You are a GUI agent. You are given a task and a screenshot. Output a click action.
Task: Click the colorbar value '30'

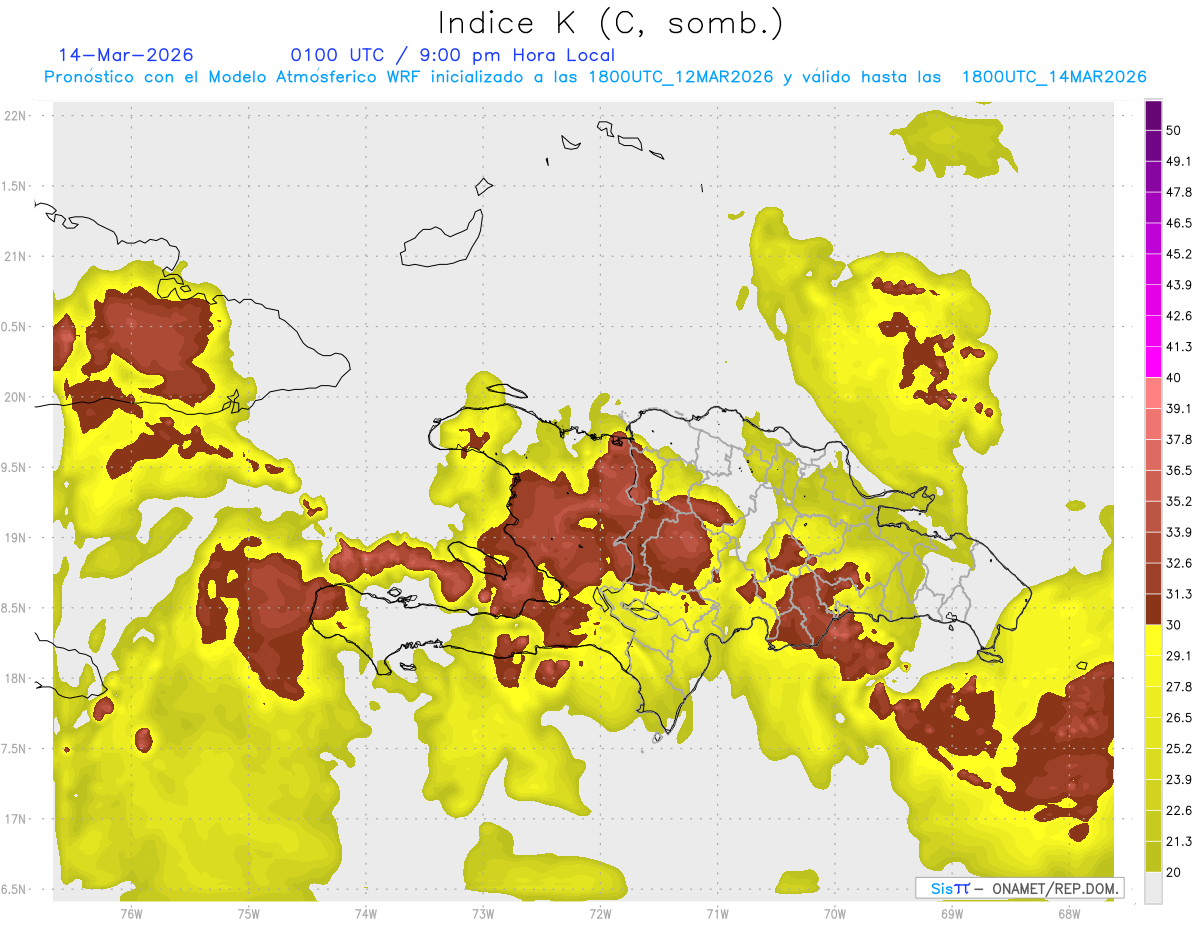(1175, 625)
